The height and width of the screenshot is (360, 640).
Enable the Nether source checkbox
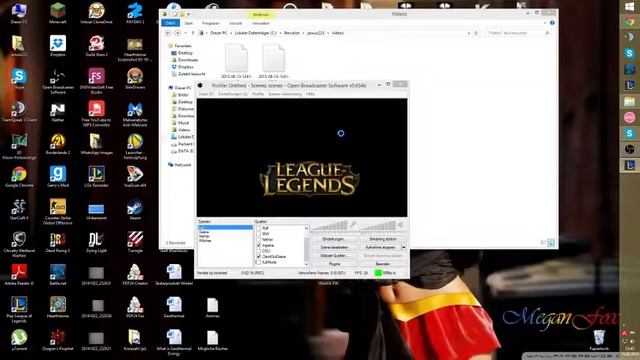pyautogui.click(x=258, y=240)
